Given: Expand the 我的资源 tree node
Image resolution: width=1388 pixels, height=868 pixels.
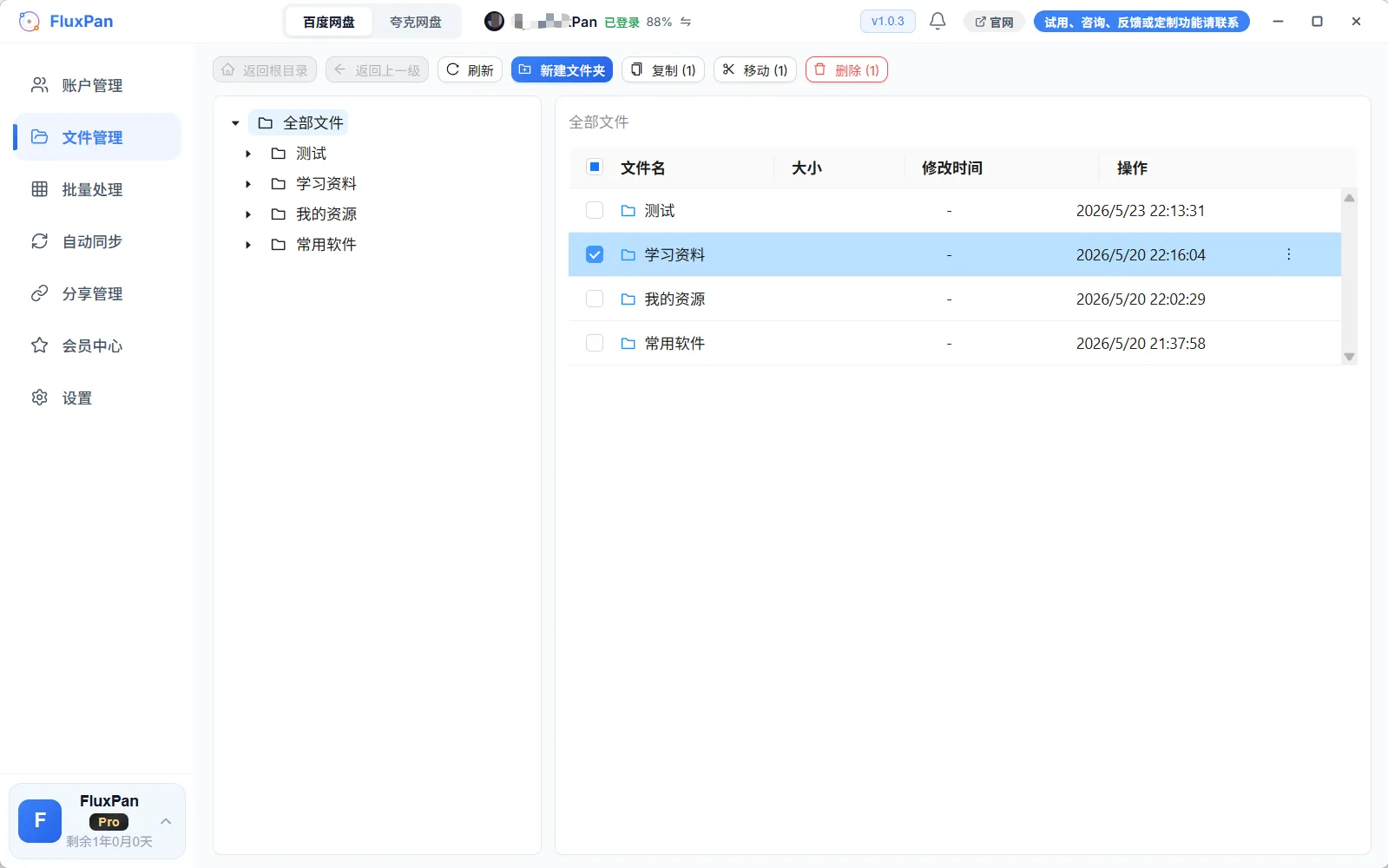Looking at the screenshot, I should (x=248, y=214).
